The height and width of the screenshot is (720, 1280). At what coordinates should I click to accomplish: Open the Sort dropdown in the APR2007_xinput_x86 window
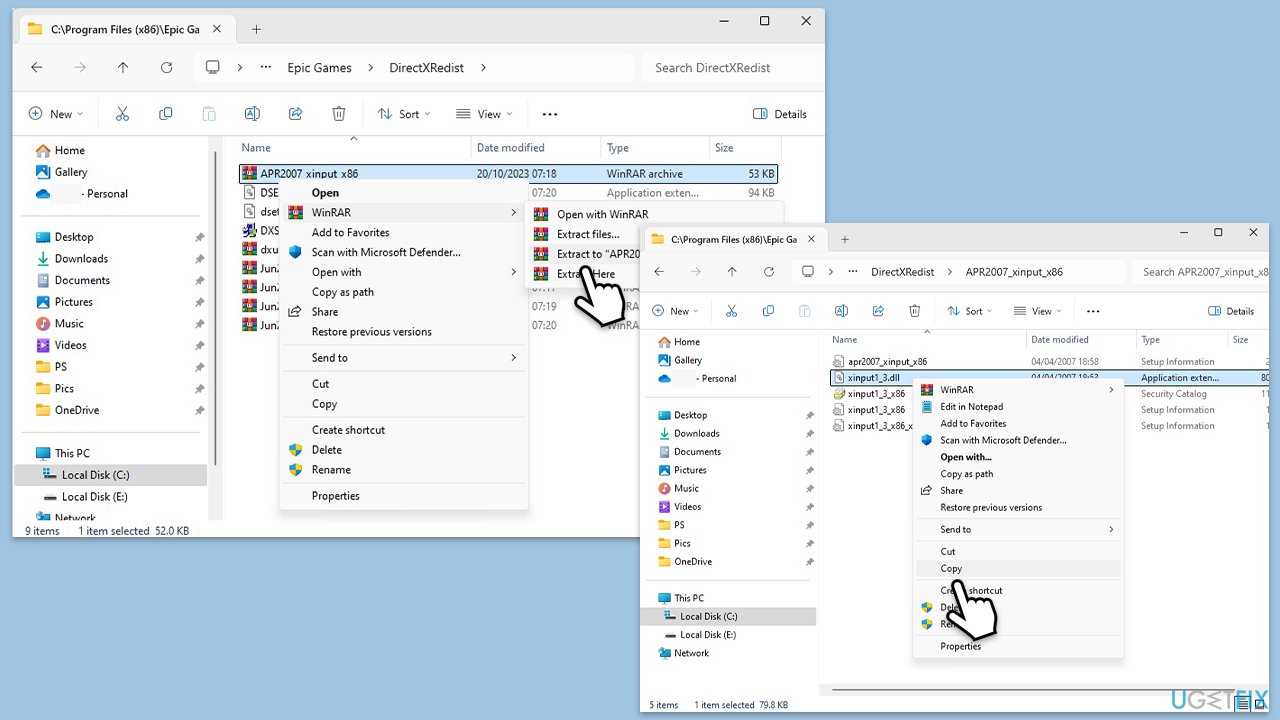(x=969, y=311)
